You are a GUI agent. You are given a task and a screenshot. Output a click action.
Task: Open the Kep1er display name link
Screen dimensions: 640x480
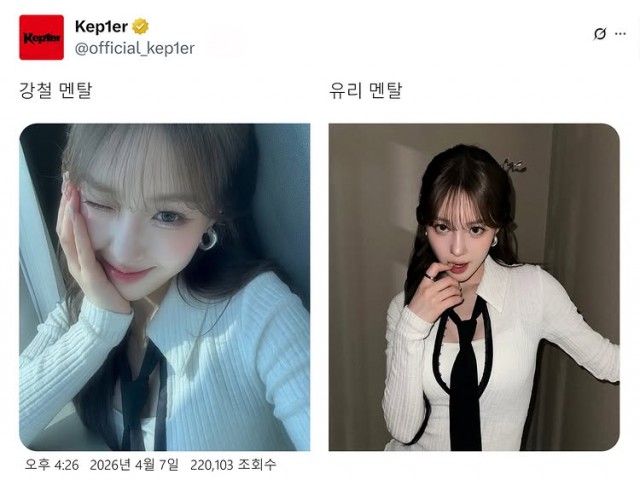101,27
